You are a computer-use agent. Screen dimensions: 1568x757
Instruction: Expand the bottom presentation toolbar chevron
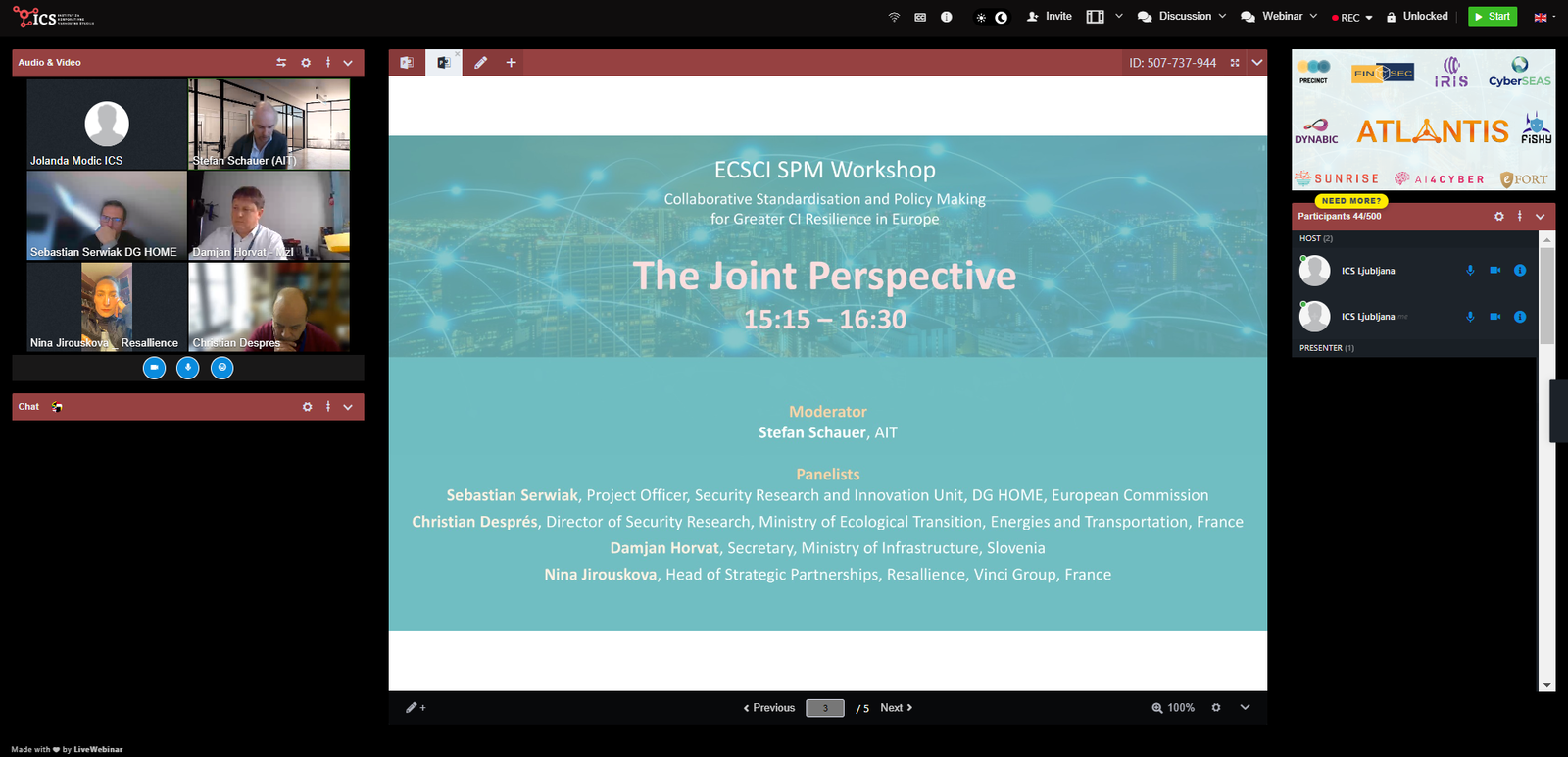tap(1246, 708)
